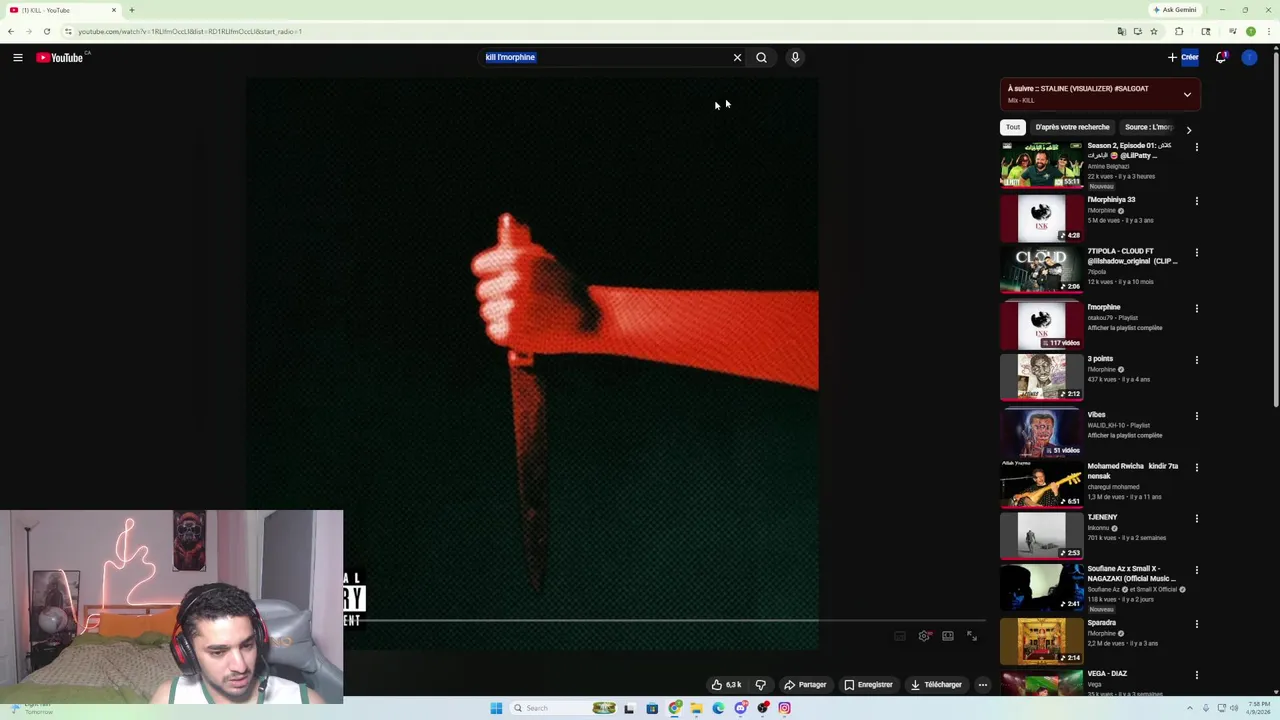Viewport: 1280px width, 720px height.
Task: Open Discord from the taskbar
Action: click(740, 708)
